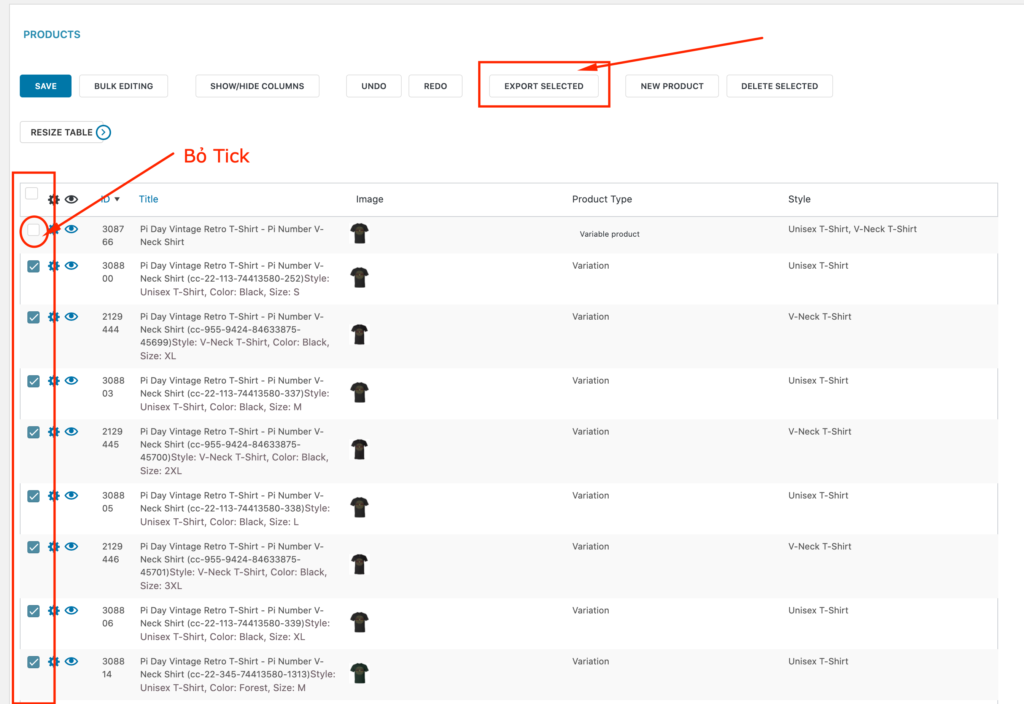1024x704 pixels.
Task: Click eye view icon for row 308803
Action: coord(71,381)
